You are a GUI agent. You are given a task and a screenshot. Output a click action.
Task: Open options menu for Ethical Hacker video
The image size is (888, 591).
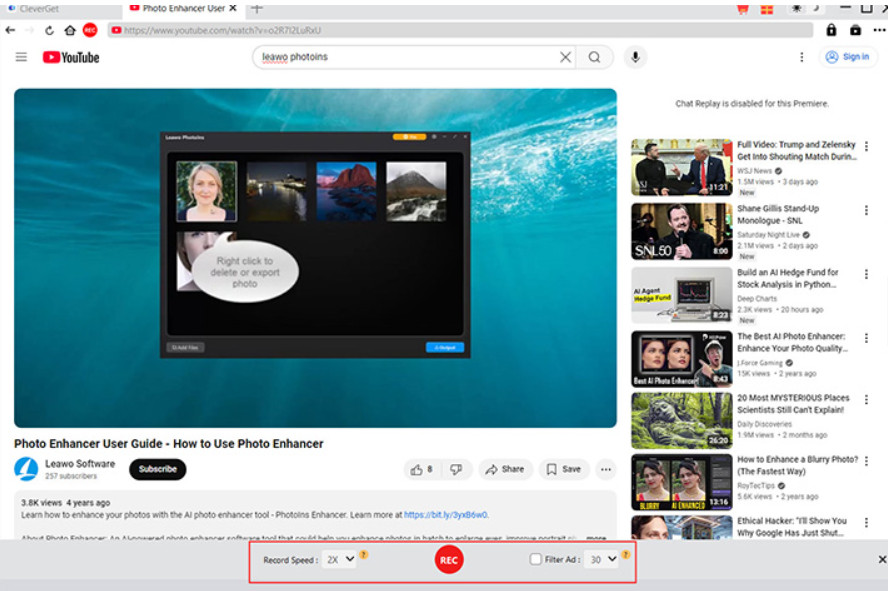click(x=866, y=523)
